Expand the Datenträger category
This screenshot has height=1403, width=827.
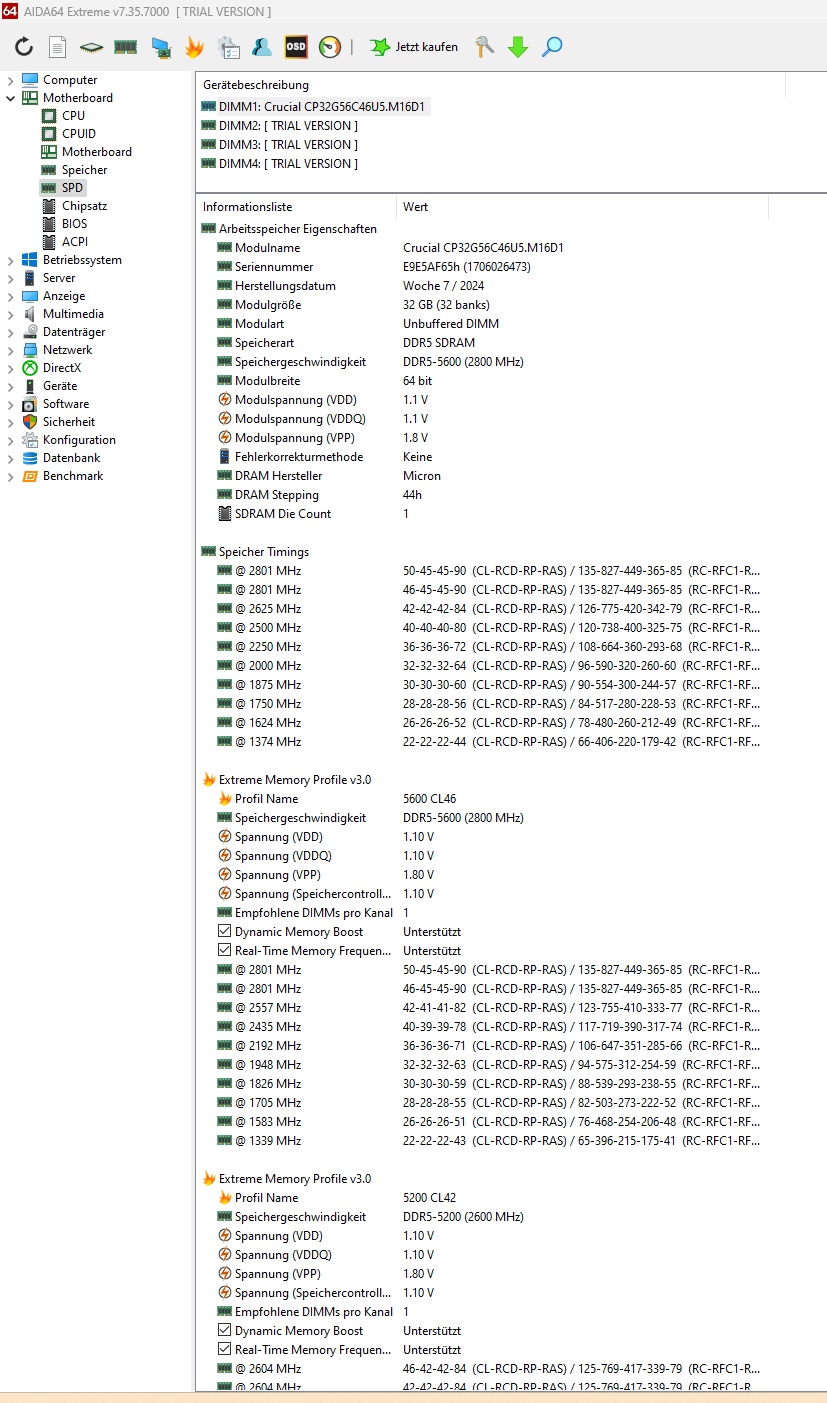[x=8, y=331]
